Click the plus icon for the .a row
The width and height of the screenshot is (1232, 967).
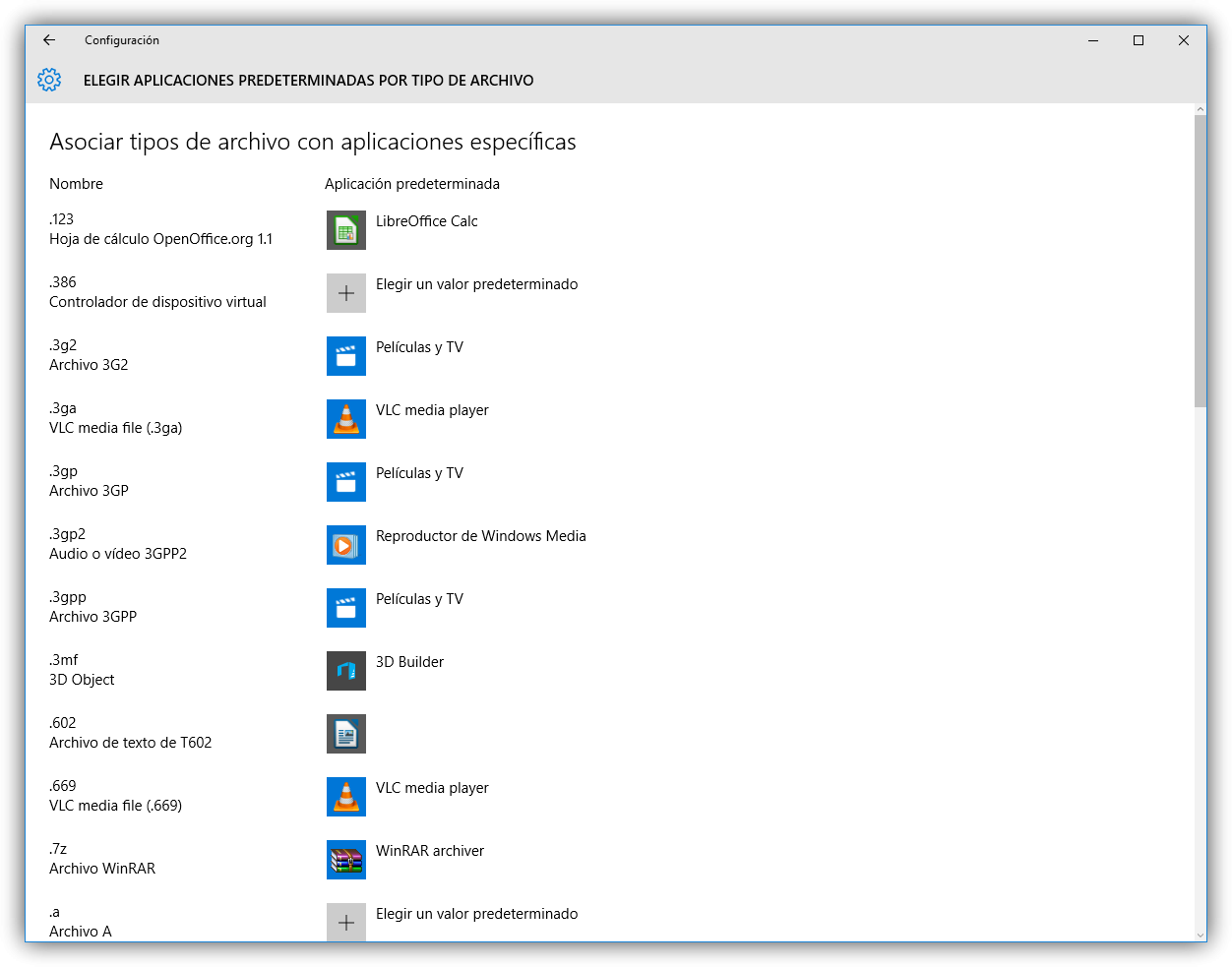(x=346, y=922)
